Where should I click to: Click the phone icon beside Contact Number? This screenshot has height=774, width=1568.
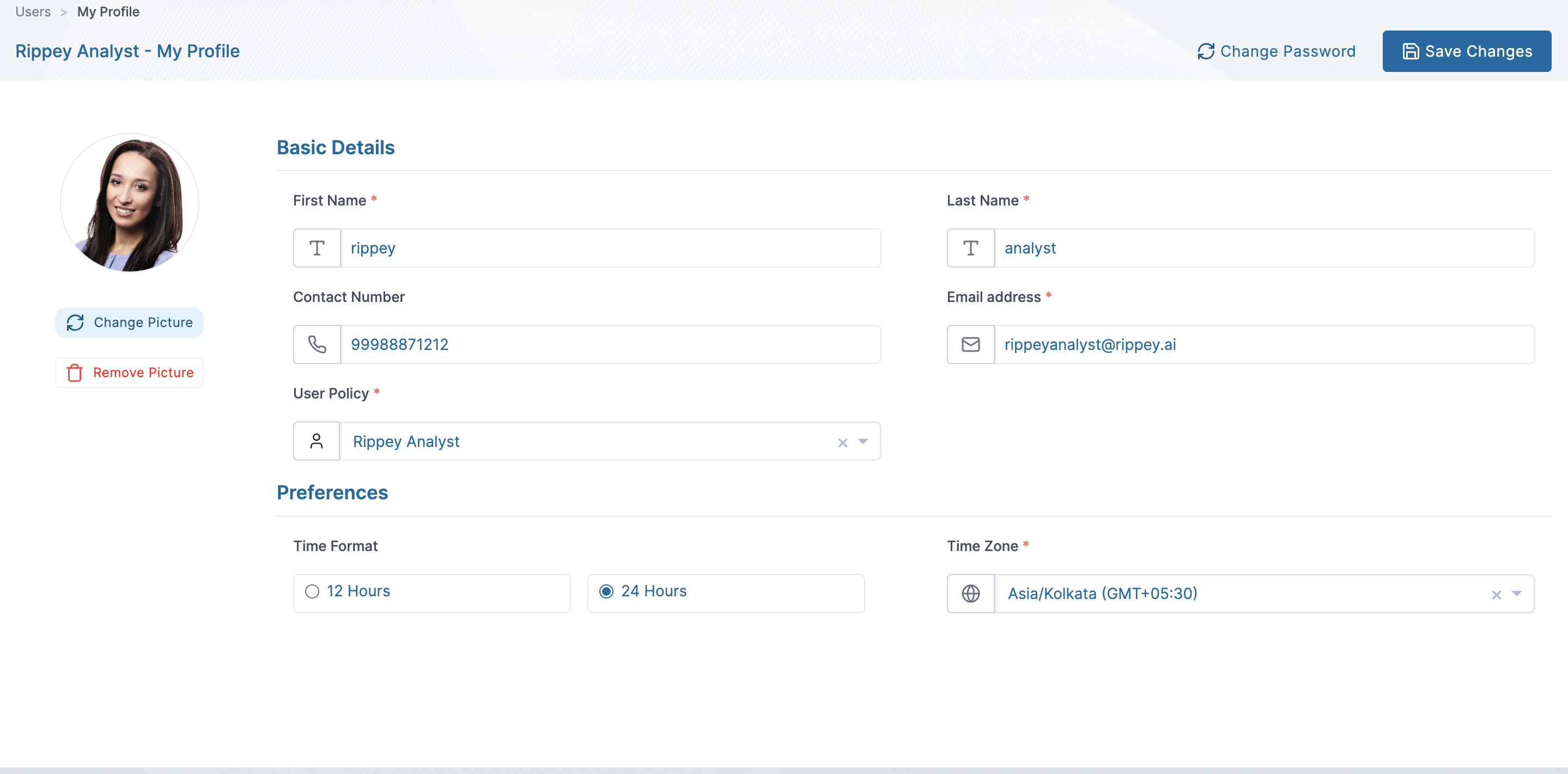[x=317, y=344]
